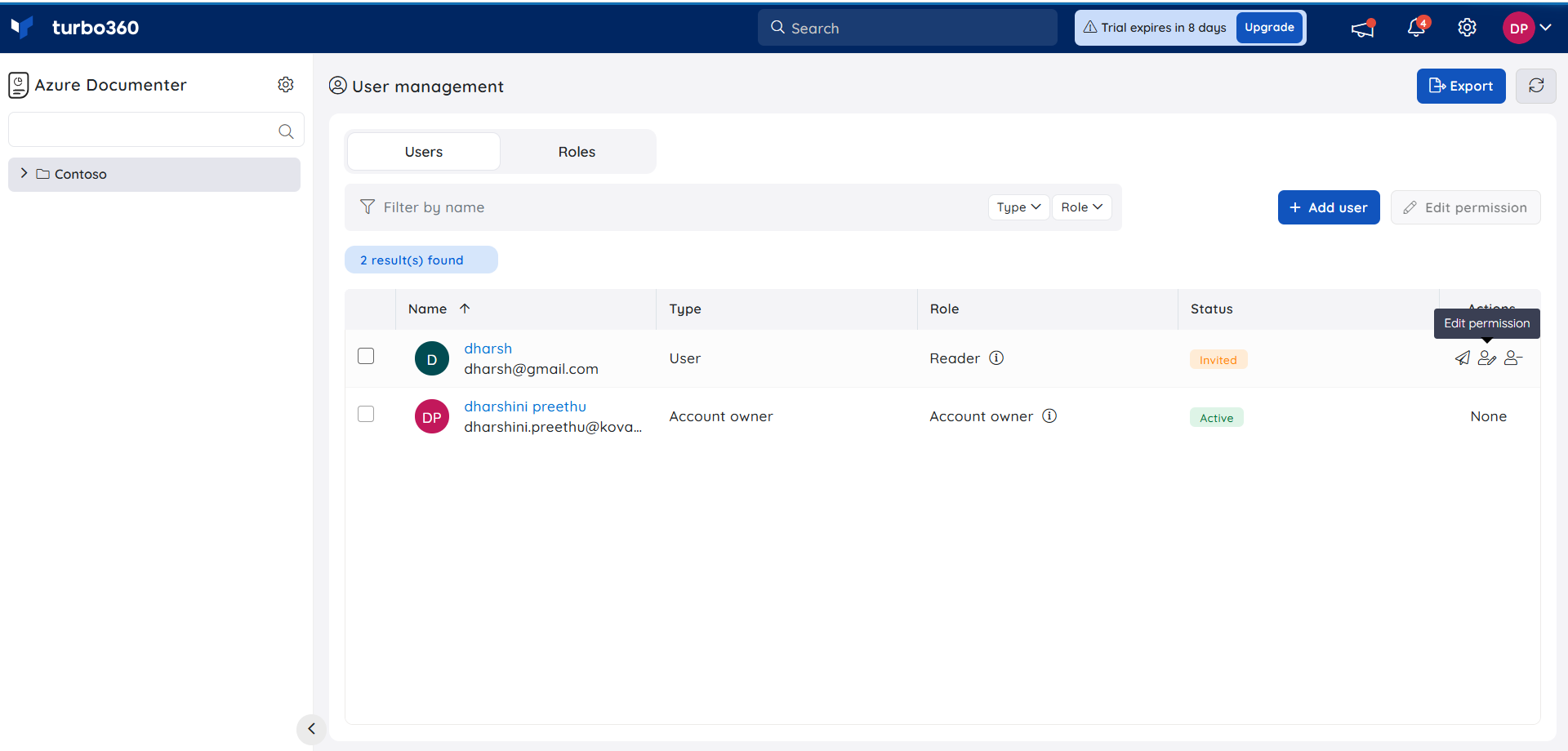Click the DP profile avatar
This screenshot has width=1568, height=751.
click(1518, 28)
